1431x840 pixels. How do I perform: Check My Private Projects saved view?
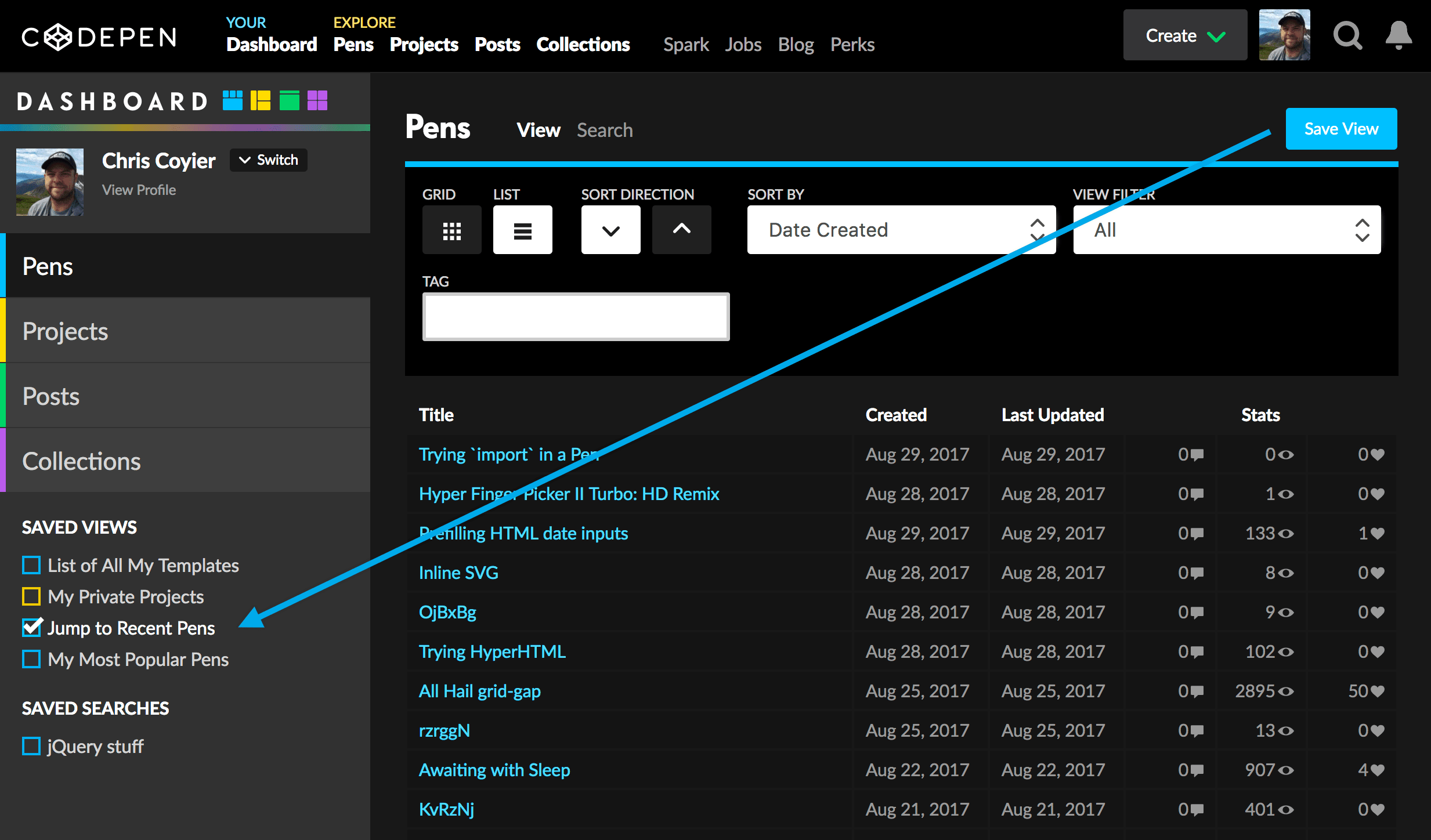[x=31, y=596]
